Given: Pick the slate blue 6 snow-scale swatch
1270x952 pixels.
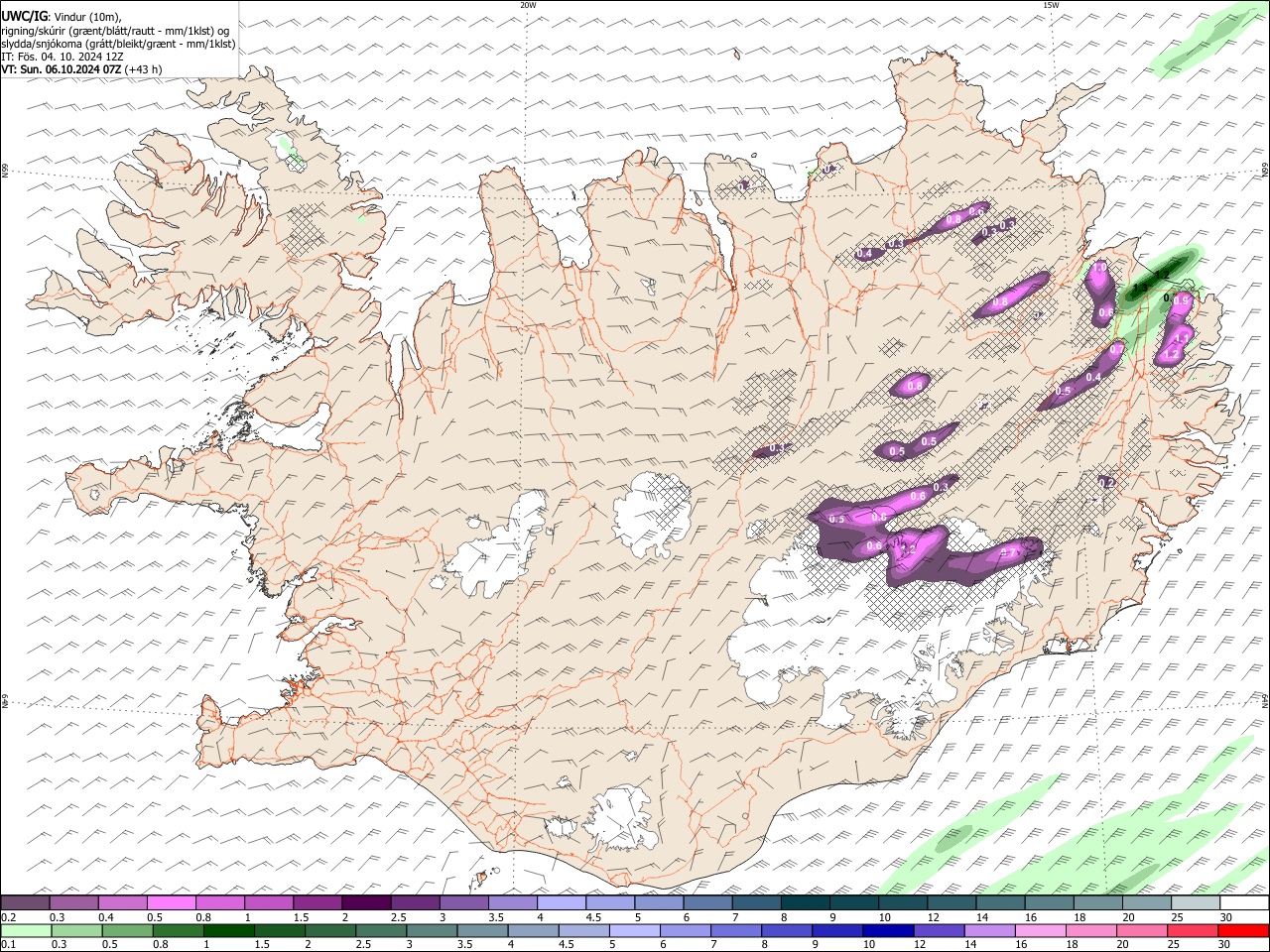Looking at the screenshot, I should coord(708,902).
